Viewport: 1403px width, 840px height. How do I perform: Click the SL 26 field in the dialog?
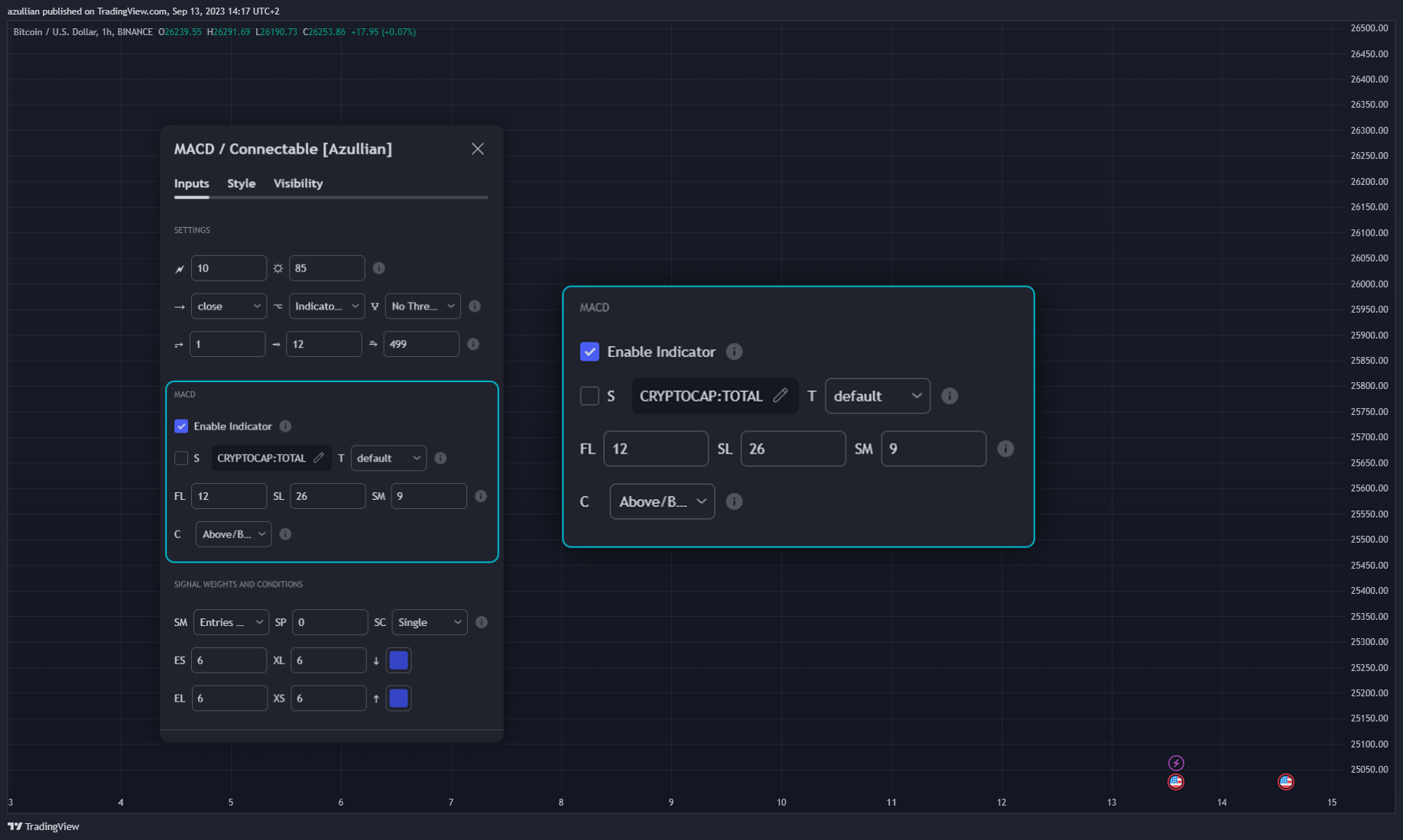coord(327,496)
